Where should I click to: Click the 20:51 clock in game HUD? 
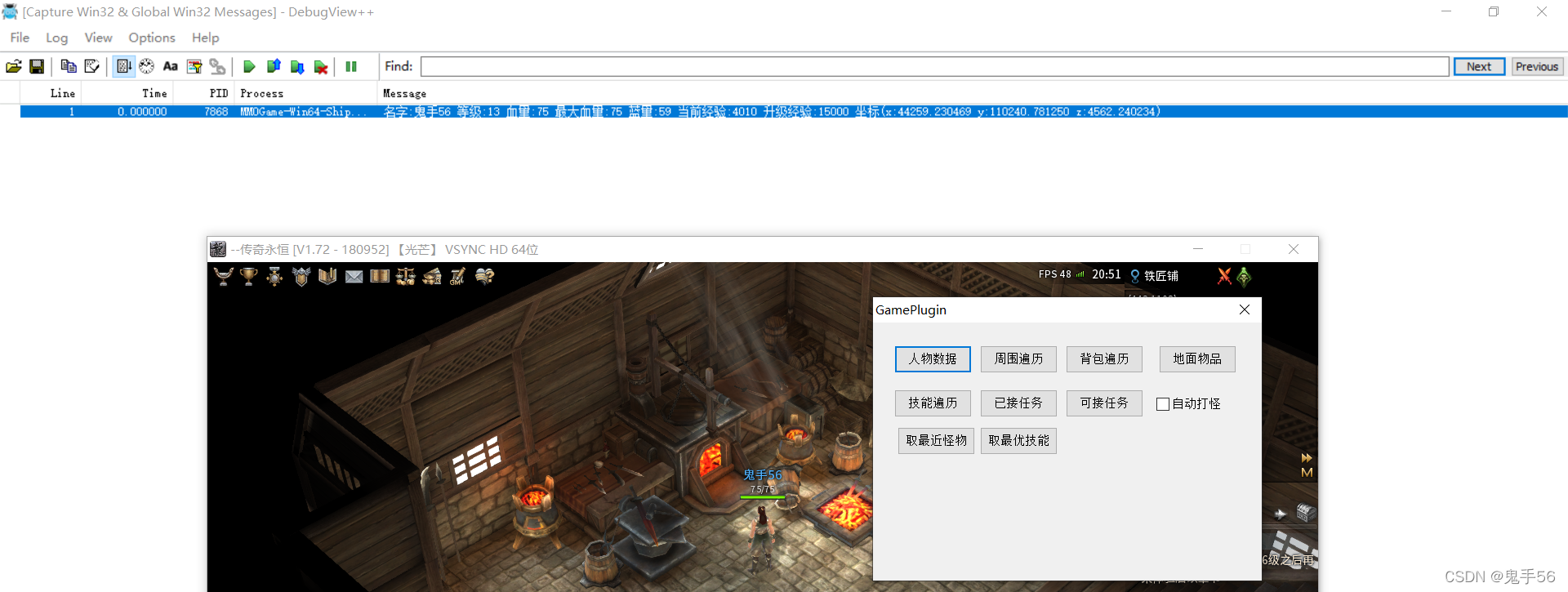(1107, 274)
